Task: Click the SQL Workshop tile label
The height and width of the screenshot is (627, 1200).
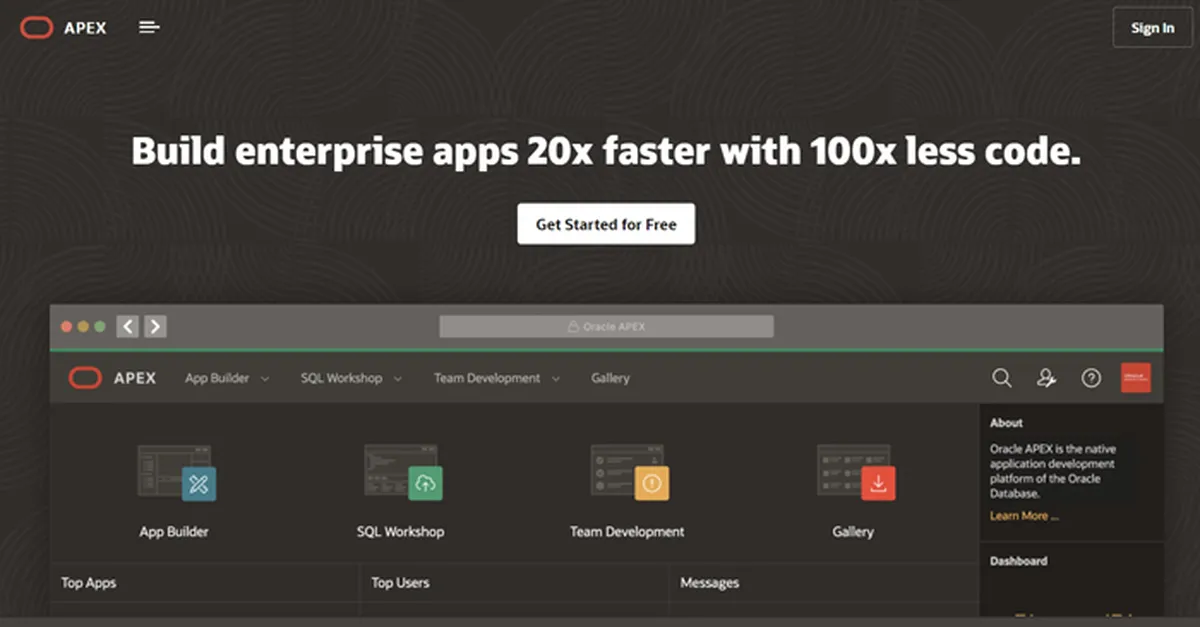Action: [400, 532]
